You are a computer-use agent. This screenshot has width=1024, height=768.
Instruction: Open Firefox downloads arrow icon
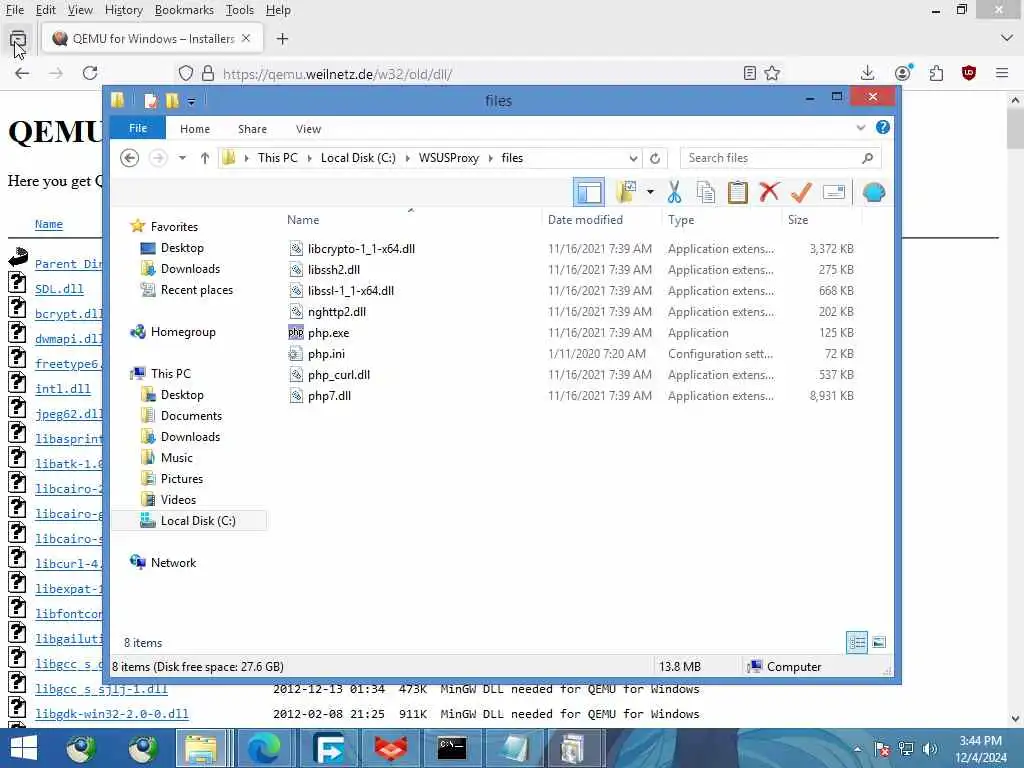tap(867, 73)
